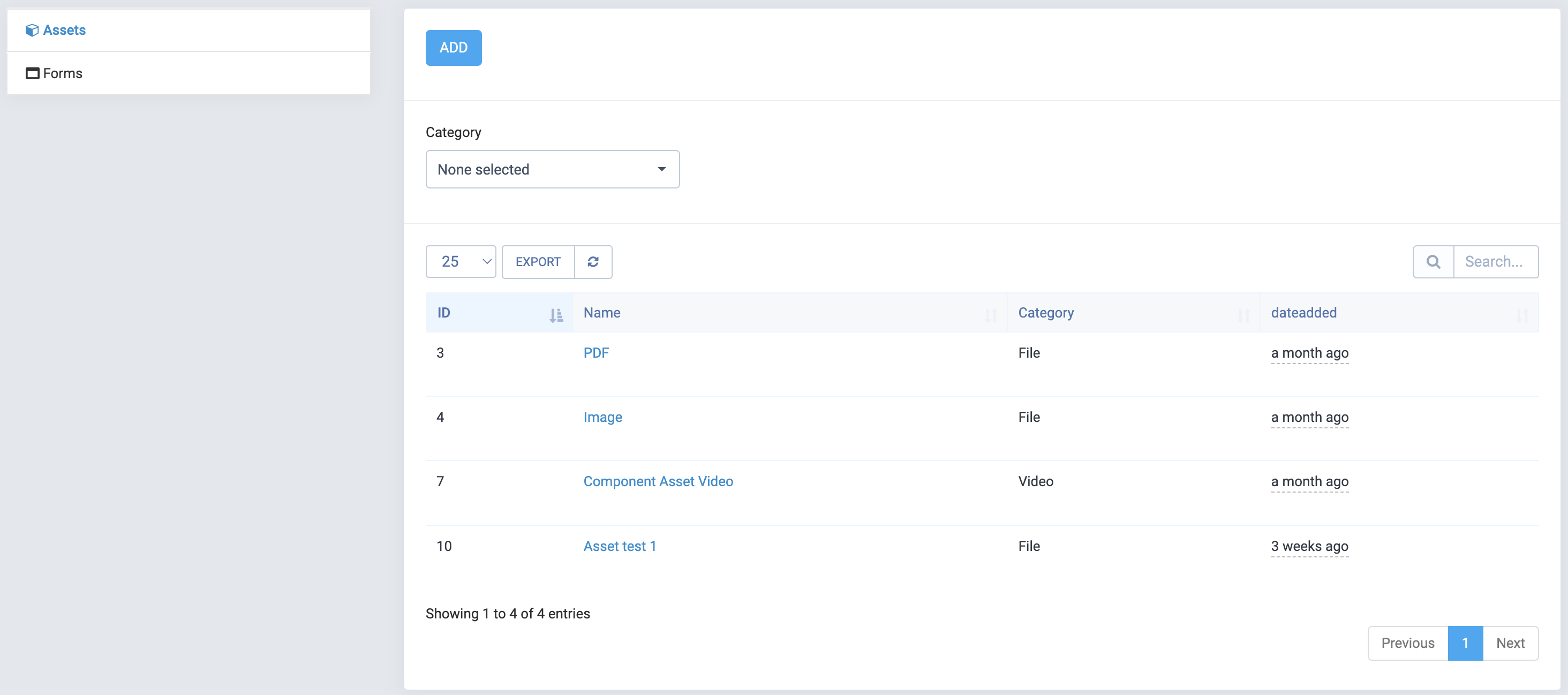Screen dimensions: 1568x695
Task: Open the PDF asset link
Action: [595, 353]
